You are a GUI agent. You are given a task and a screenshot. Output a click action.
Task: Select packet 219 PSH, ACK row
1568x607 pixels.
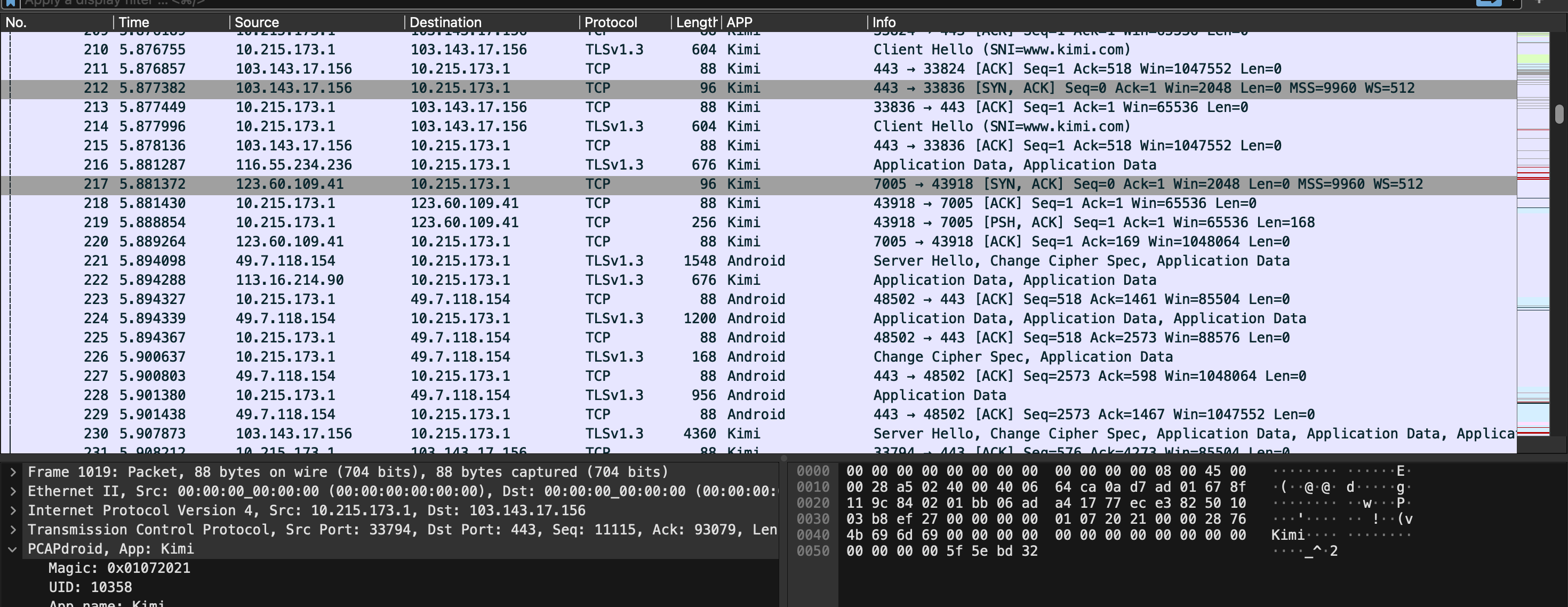[758, 222]
